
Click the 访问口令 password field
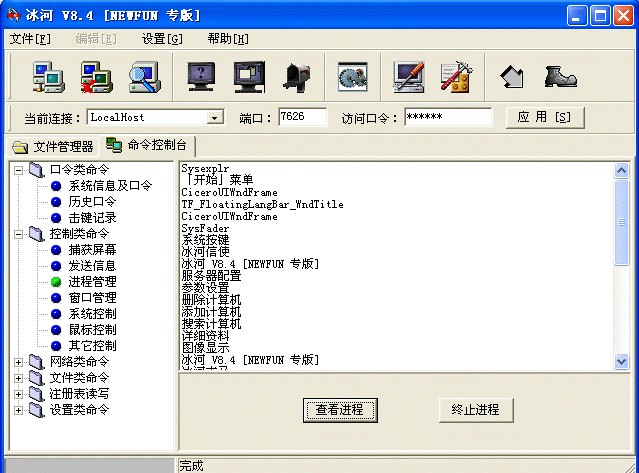[448, 117]
